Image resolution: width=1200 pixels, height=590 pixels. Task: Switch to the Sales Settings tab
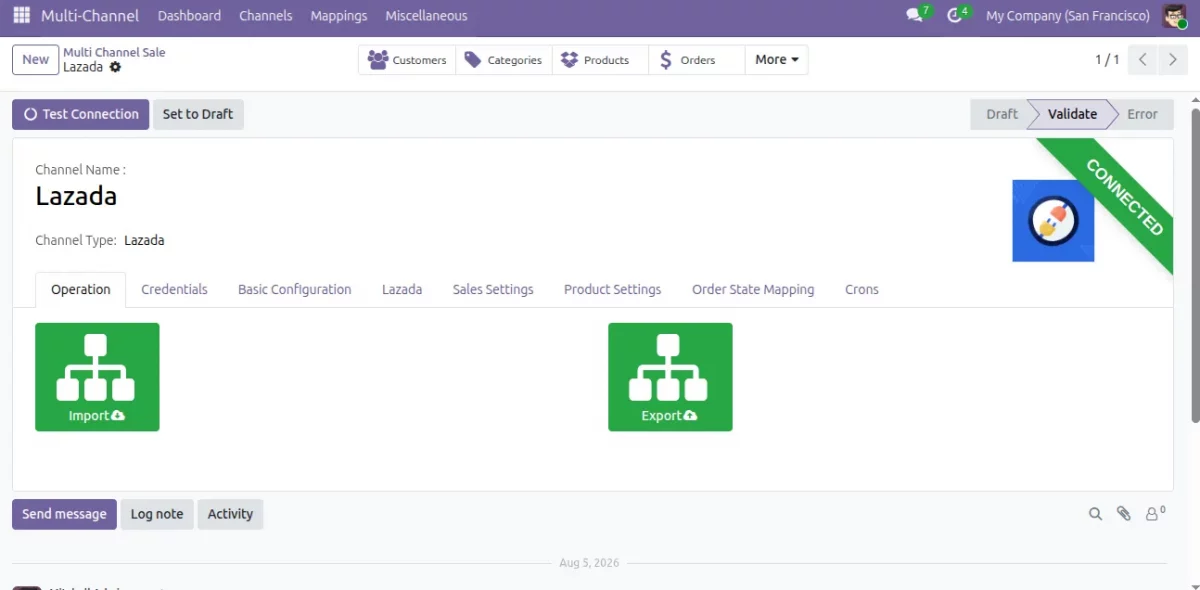pyautogui.click(x=493, y=289)
